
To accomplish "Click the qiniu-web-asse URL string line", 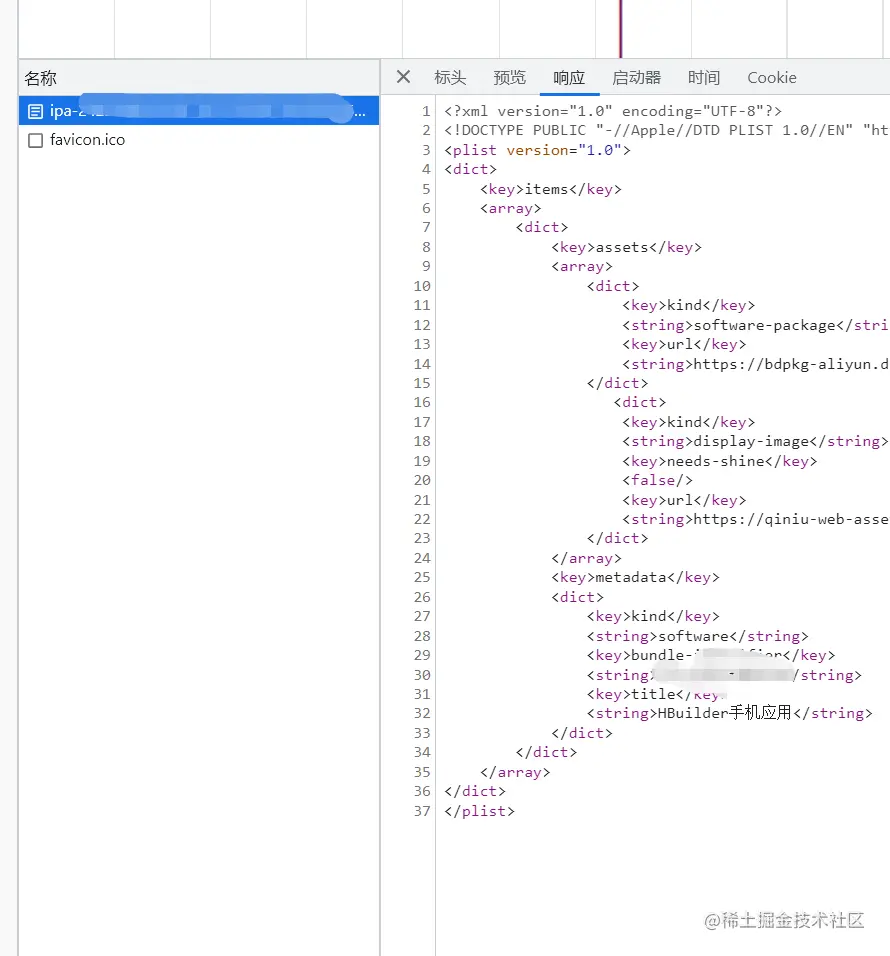I will (755, 519).
